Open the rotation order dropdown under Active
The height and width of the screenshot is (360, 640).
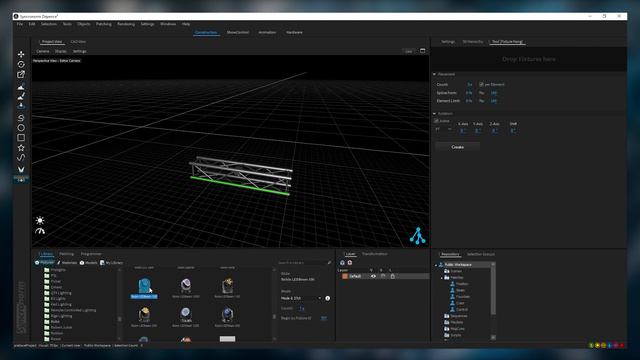click(443, 129)
